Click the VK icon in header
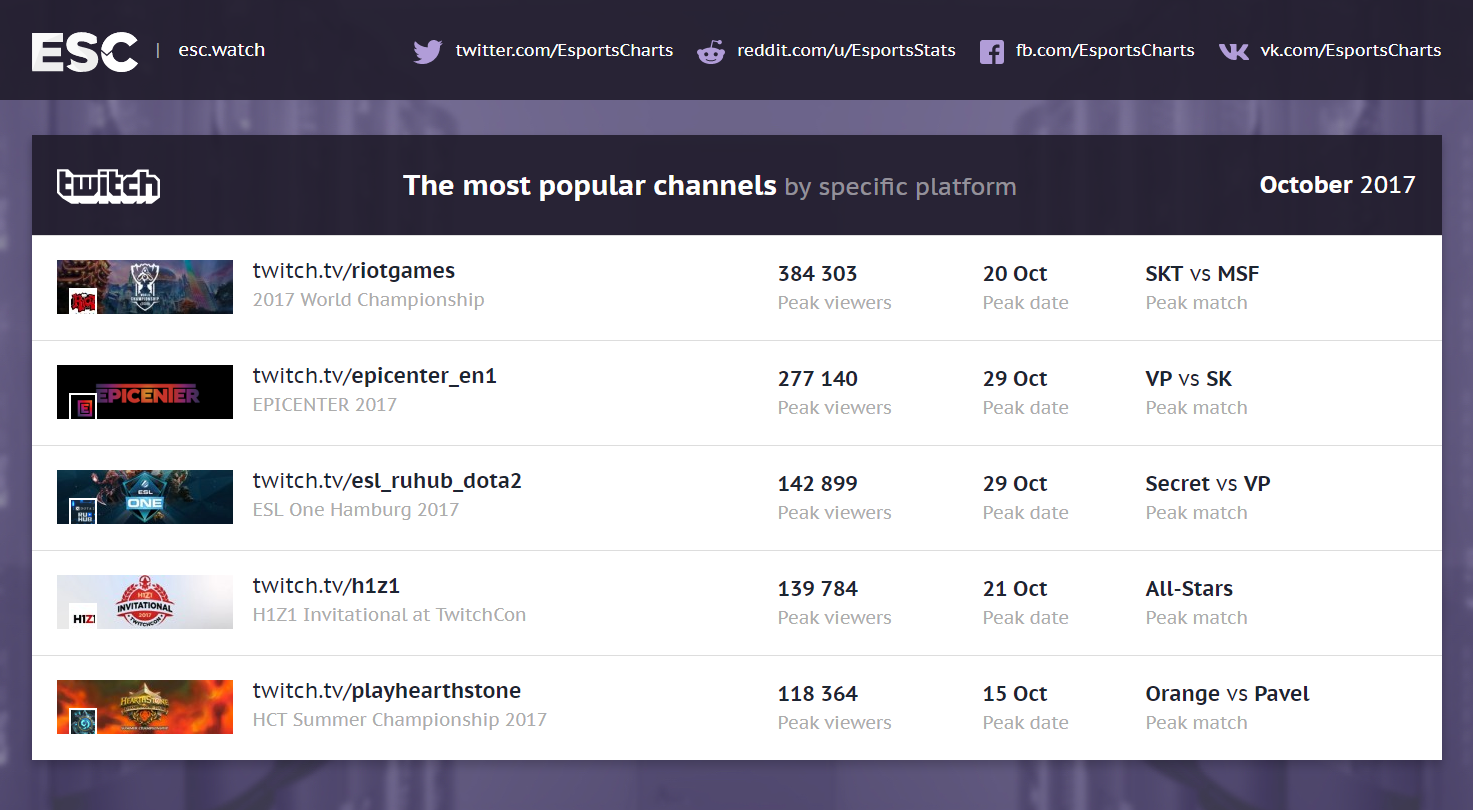This screenshot has width=1473, height=810. point(1233,51)
